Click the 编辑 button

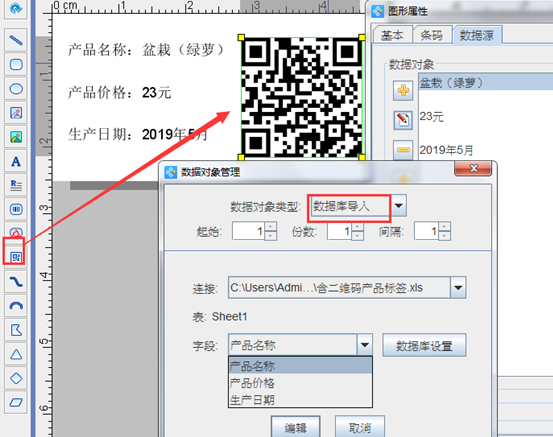(x=296, y=427)
